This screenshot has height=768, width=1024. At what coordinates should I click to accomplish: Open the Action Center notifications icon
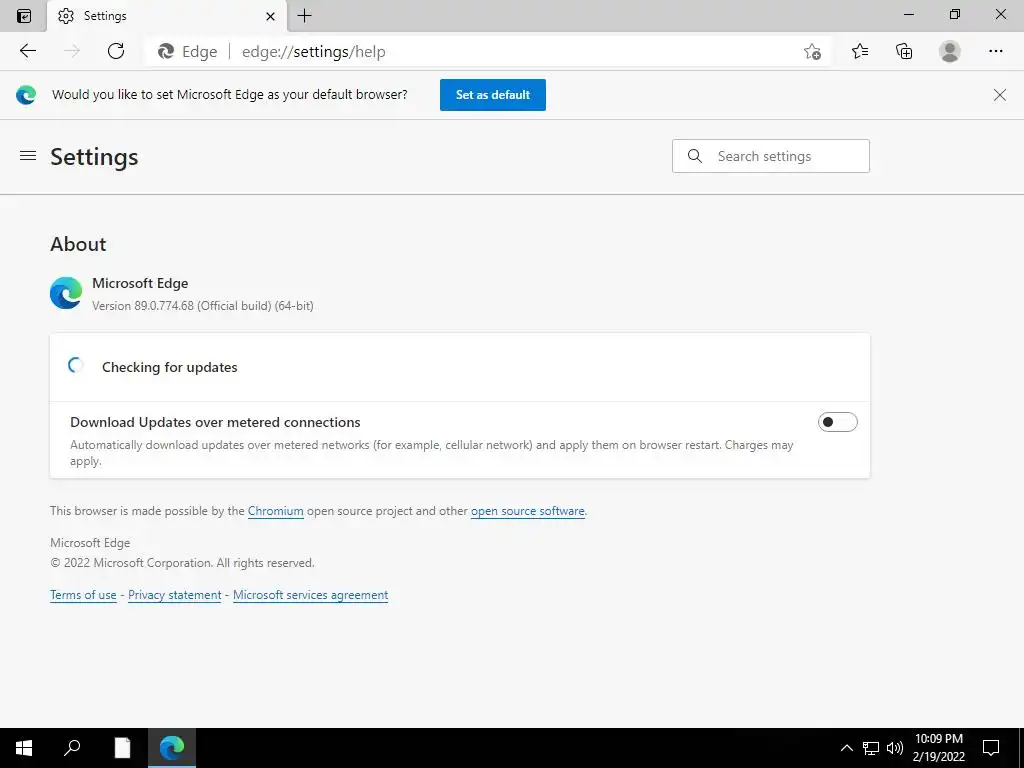click(x=991, y=748)
